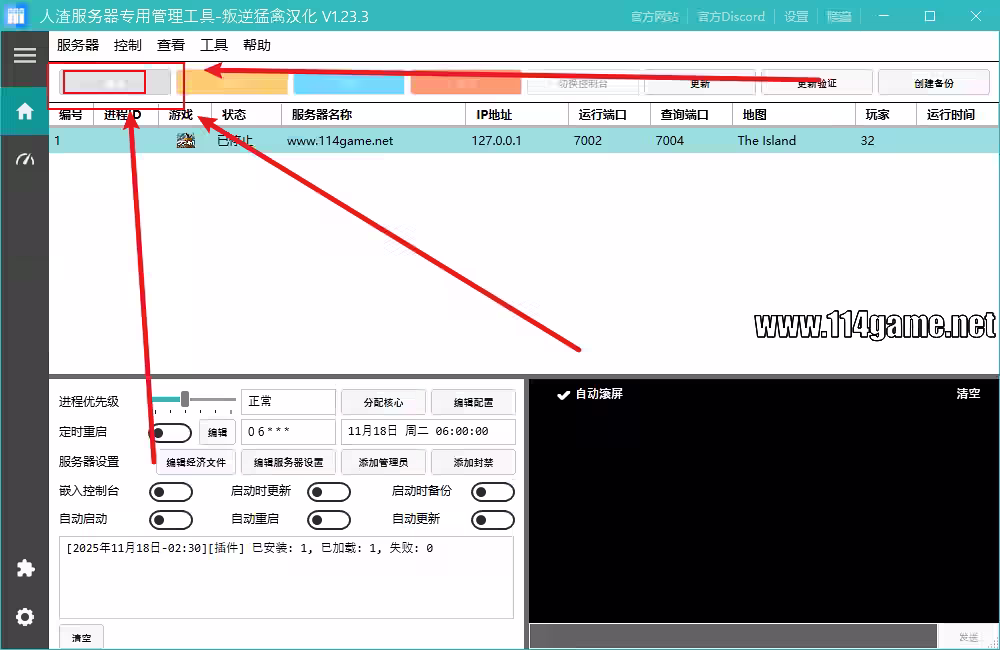Expand the 查看 menu

pyautogui.click(x=171, y=46)
